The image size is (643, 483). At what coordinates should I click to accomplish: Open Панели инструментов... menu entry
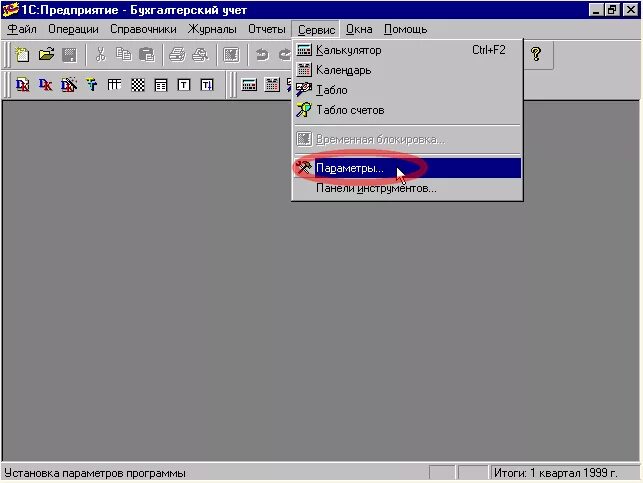(407, 188)
